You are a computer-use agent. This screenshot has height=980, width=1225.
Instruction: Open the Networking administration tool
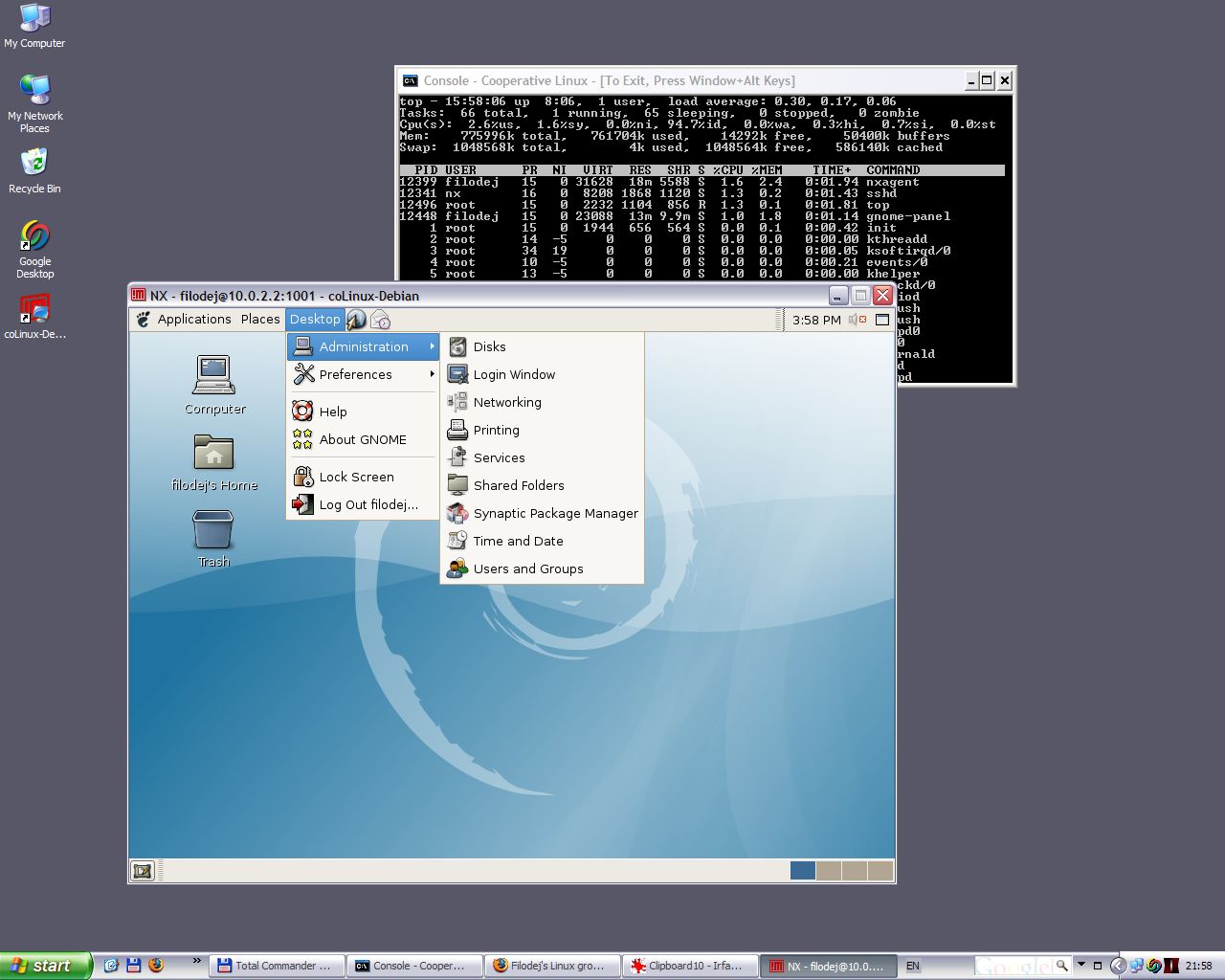coord(542,402)
